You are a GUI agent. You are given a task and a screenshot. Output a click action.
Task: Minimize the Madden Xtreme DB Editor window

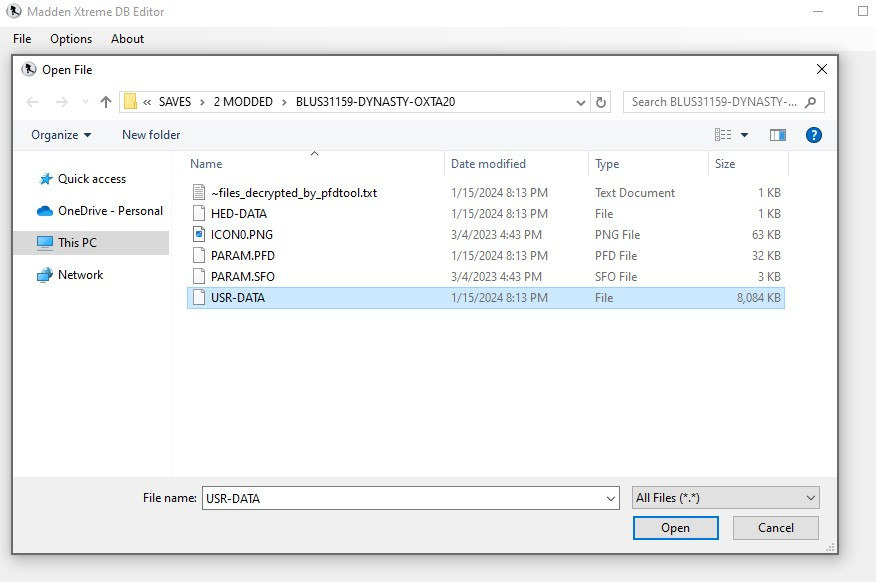tap(818, 11)
